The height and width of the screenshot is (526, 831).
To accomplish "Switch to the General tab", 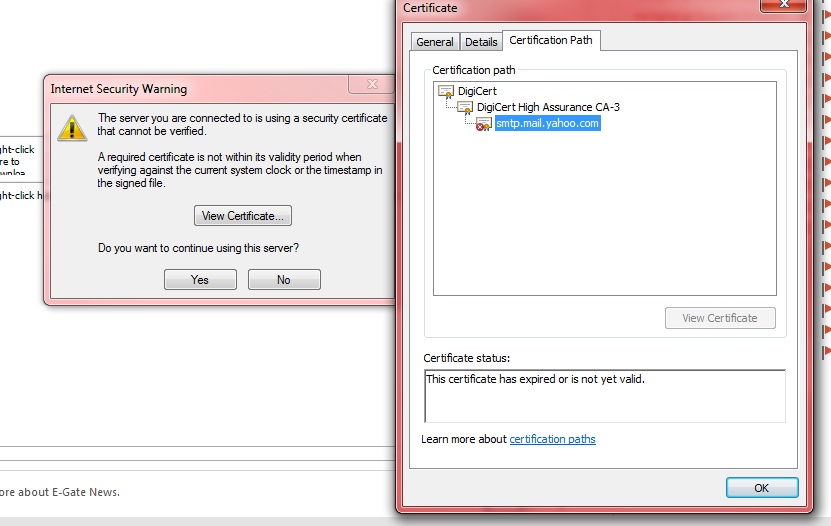I will coord(435,42).
